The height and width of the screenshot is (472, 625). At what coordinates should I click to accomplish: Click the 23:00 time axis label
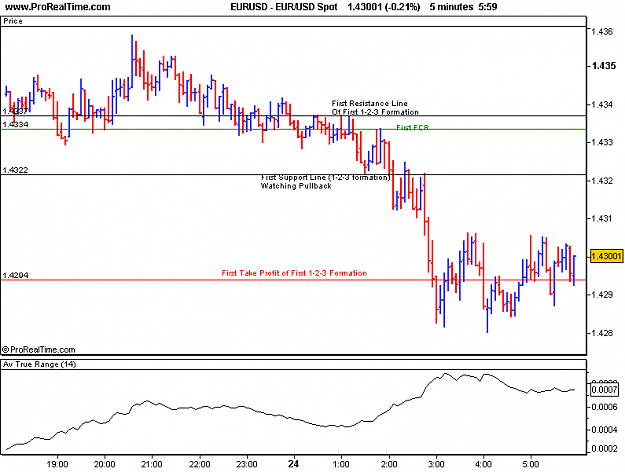click(247, 464)
